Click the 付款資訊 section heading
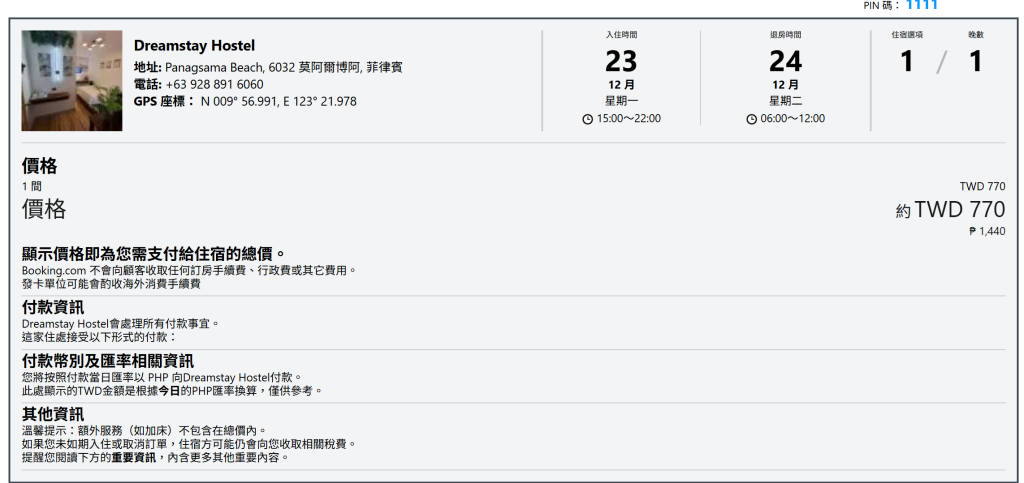Screen dimensions: 1024x483 tap(53, 307)
